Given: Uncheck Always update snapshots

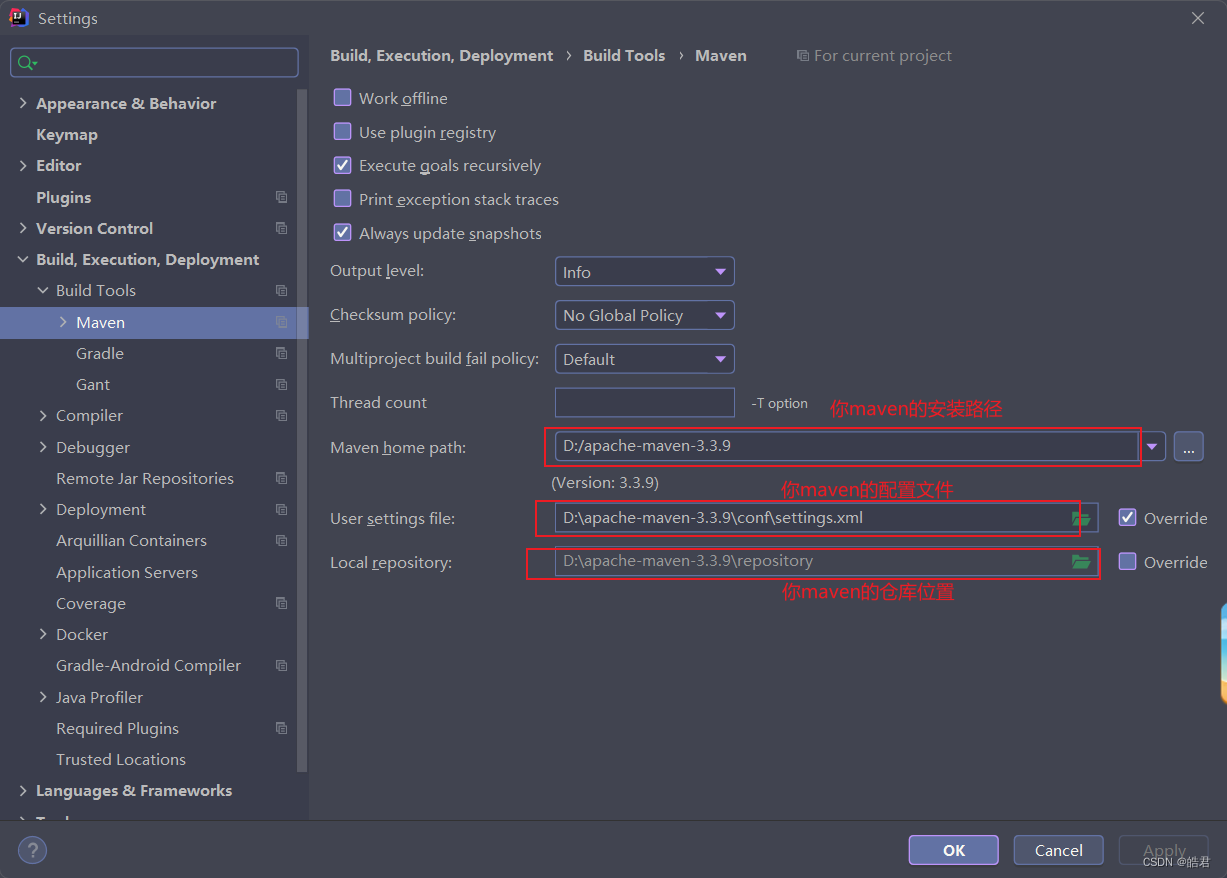Looking at the screenshot, I should (342, 233).
